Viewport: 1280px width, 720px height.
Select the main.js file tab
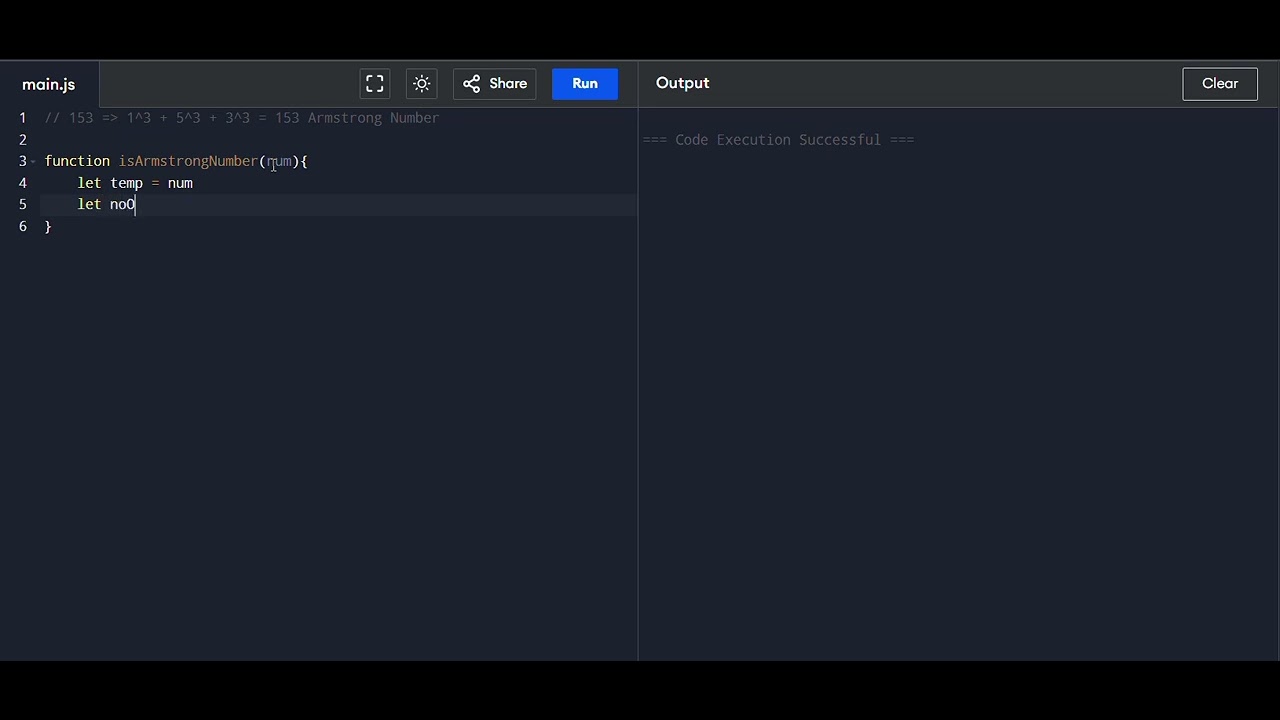point(49,85)
